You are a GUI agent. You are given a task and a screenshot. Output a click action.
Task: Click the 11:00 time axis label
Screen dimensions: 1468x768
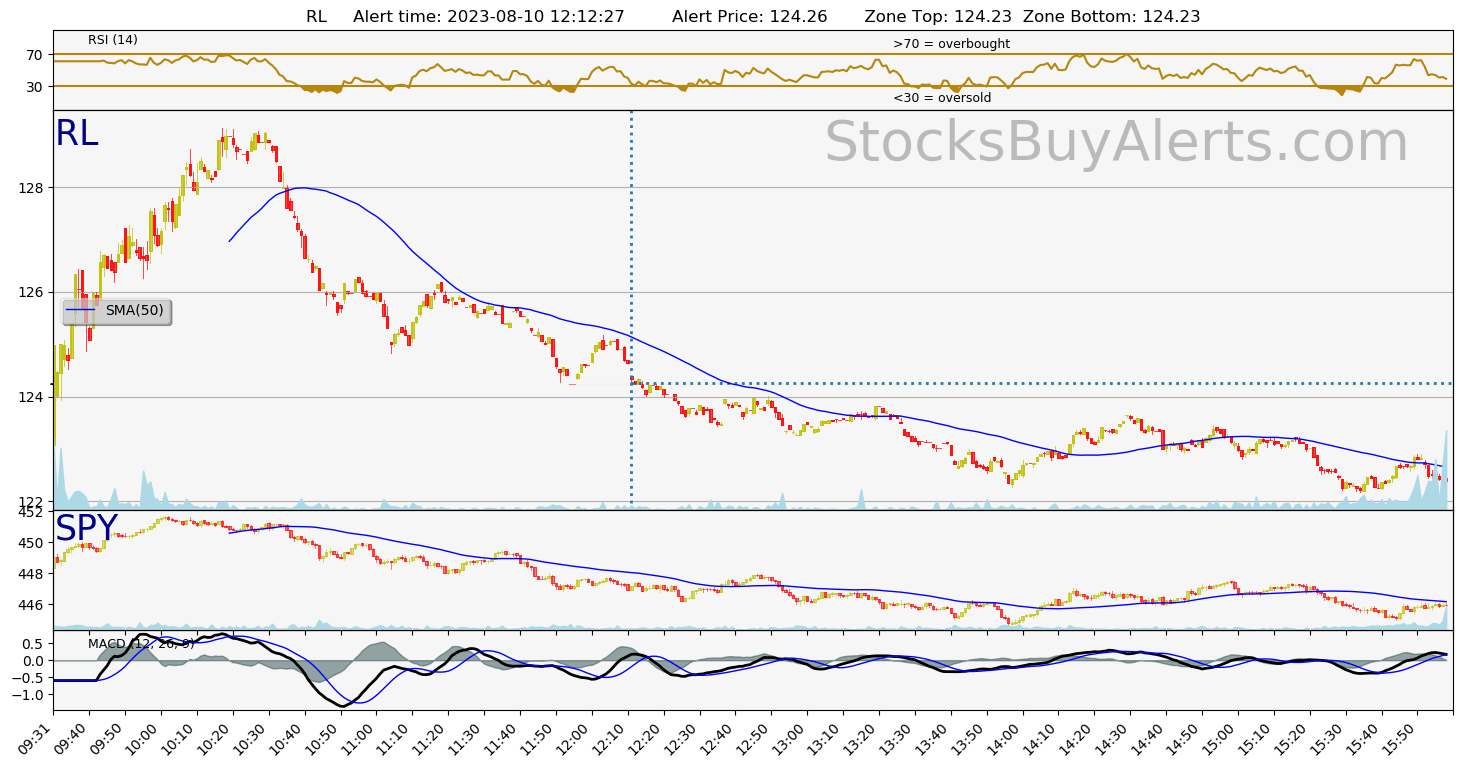tap(360, 738)
